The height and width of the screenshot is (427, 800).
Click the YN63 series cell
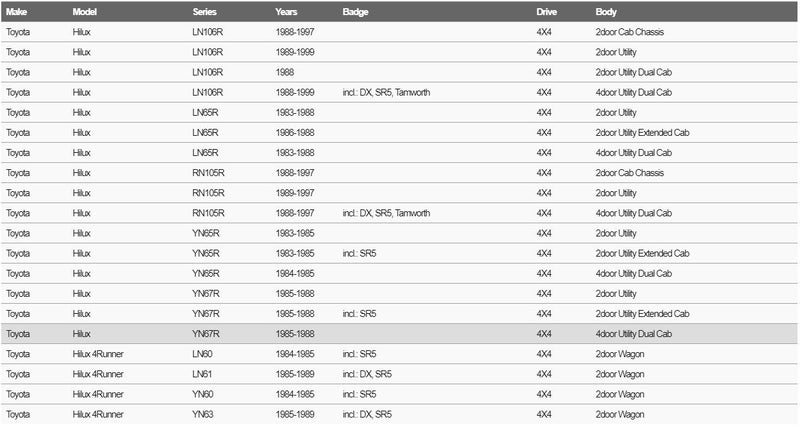pos(203,413)
